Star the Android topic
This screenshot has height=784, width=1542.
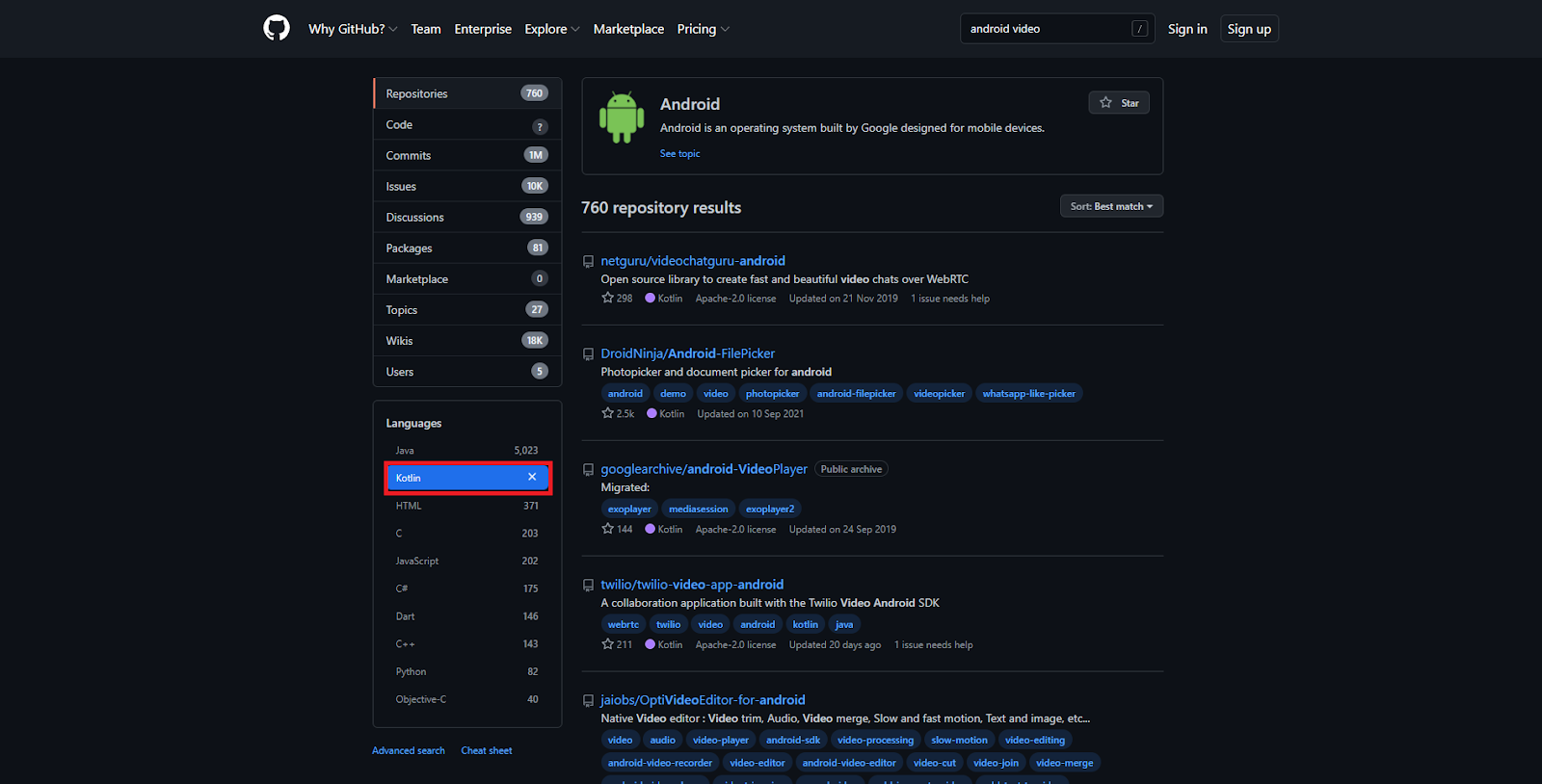click(x=1118, y=103)
